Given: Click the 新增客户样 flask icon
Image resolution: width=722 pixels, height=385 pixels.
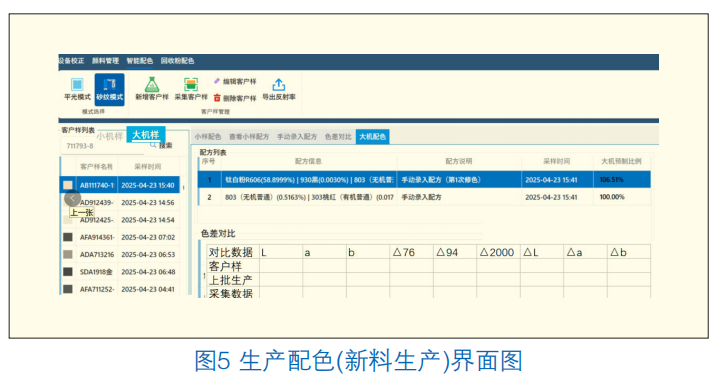Looking at the screenshot, I should [151, 85].
